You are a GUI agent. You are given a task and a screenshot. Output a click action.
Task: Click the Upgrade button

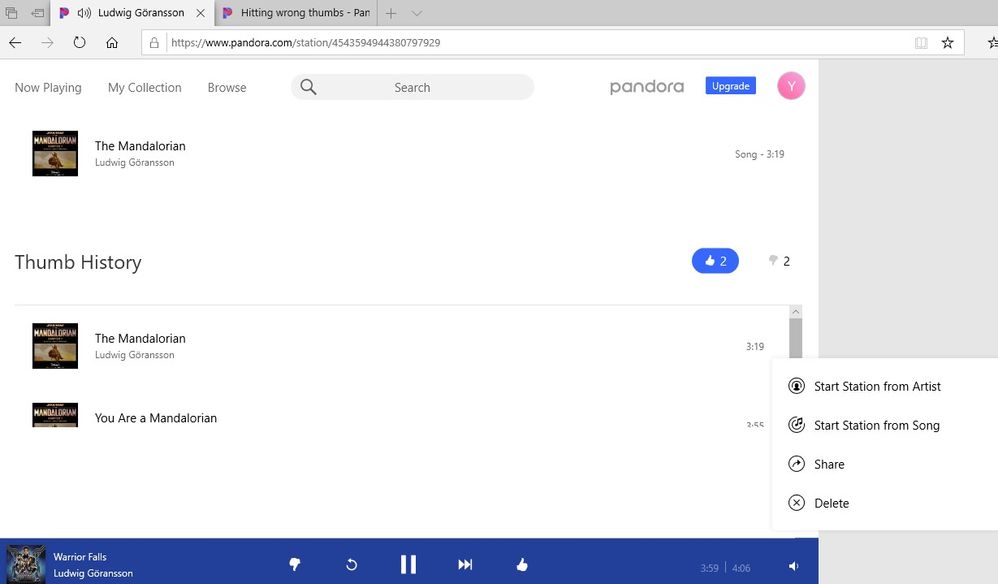730,86
